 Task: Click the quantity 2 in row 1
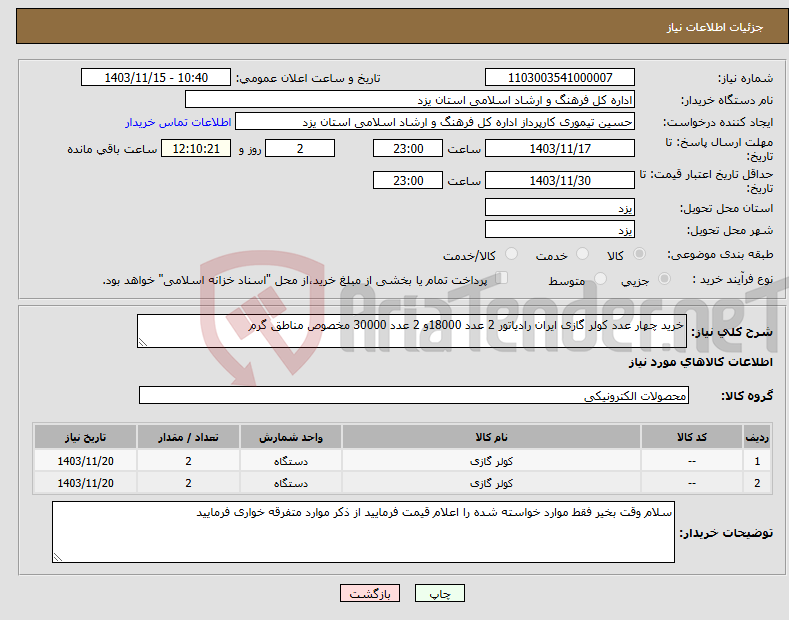coord(188,461)
